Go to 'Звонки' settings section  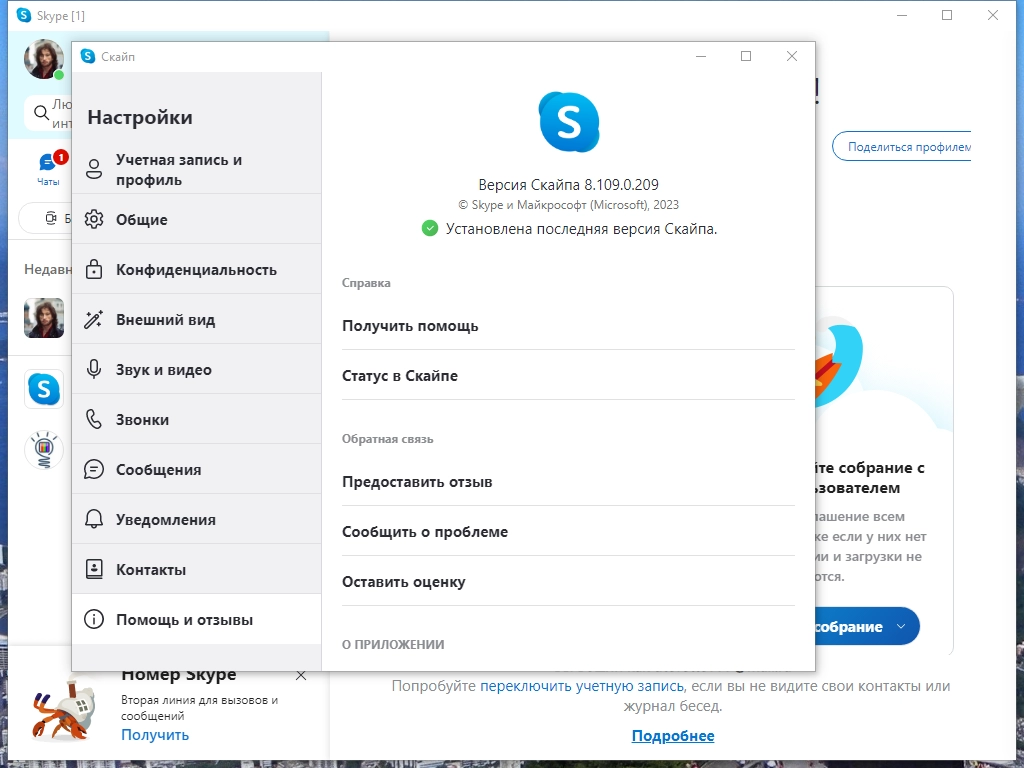coord(197,419)
